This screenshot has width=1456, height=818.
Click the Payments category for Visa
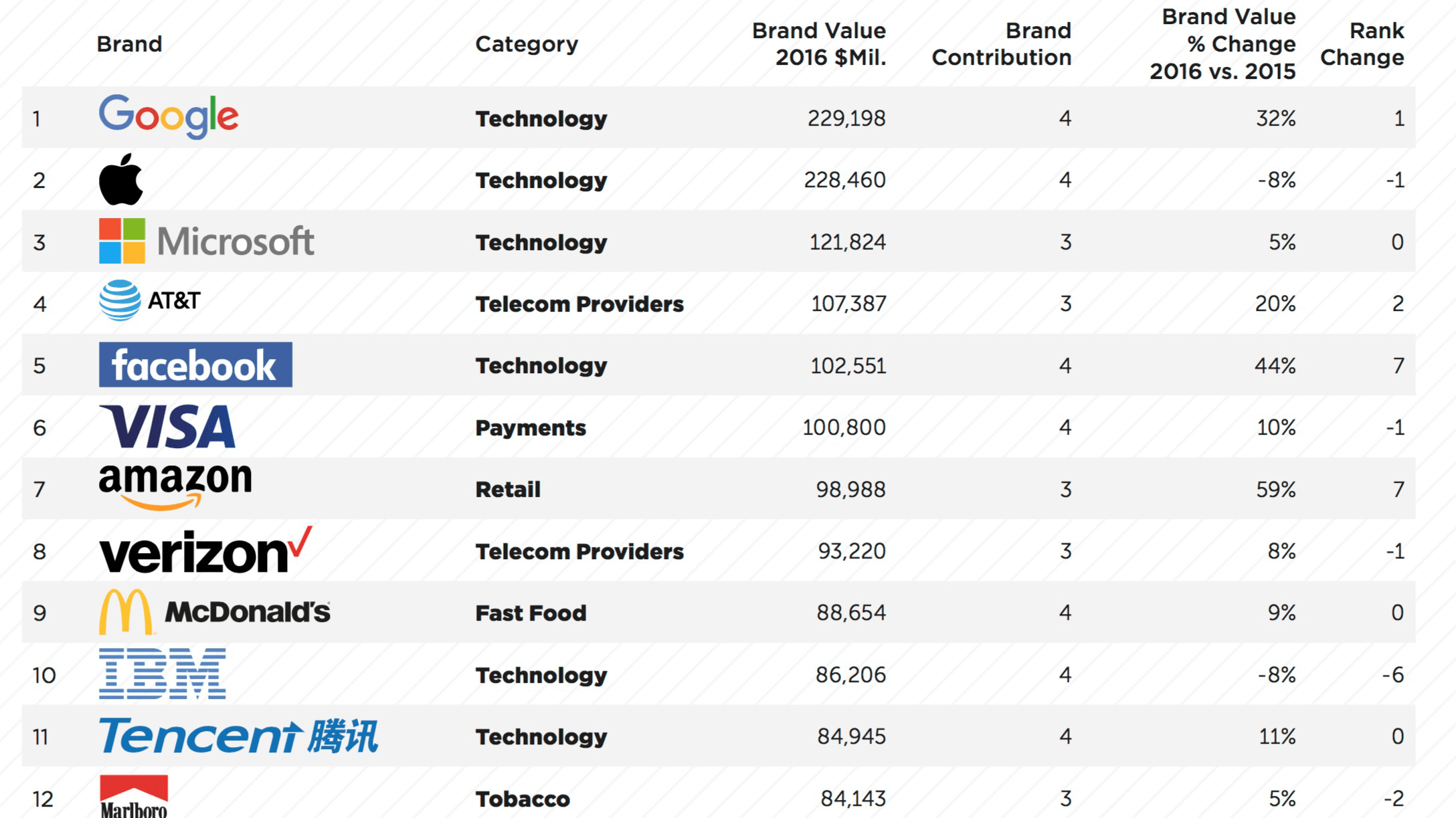[531, 428]
